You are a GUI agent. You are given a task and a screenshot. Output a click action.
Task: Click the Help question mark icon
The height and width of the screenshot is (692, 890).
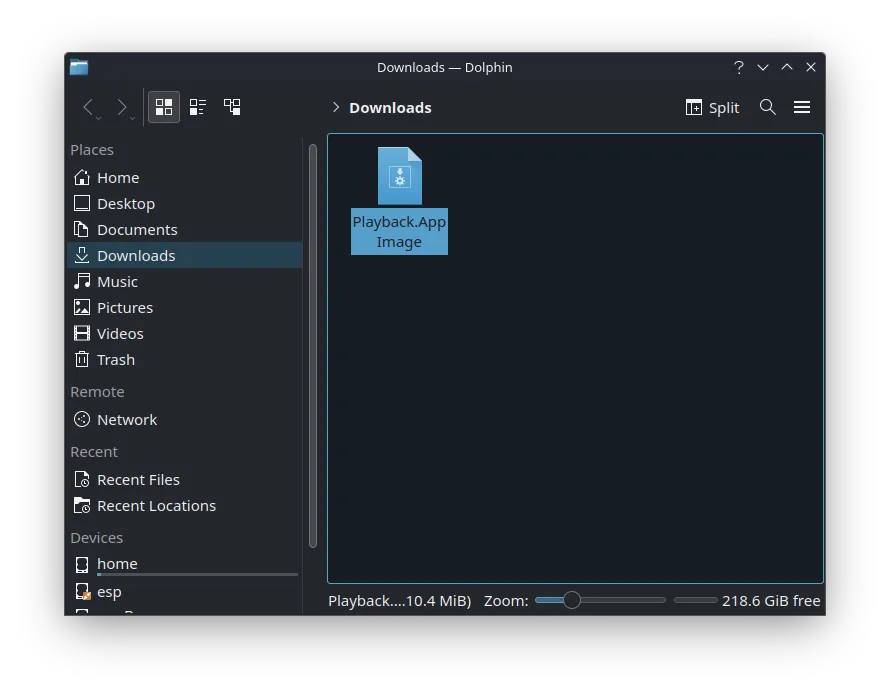point(738,67)
